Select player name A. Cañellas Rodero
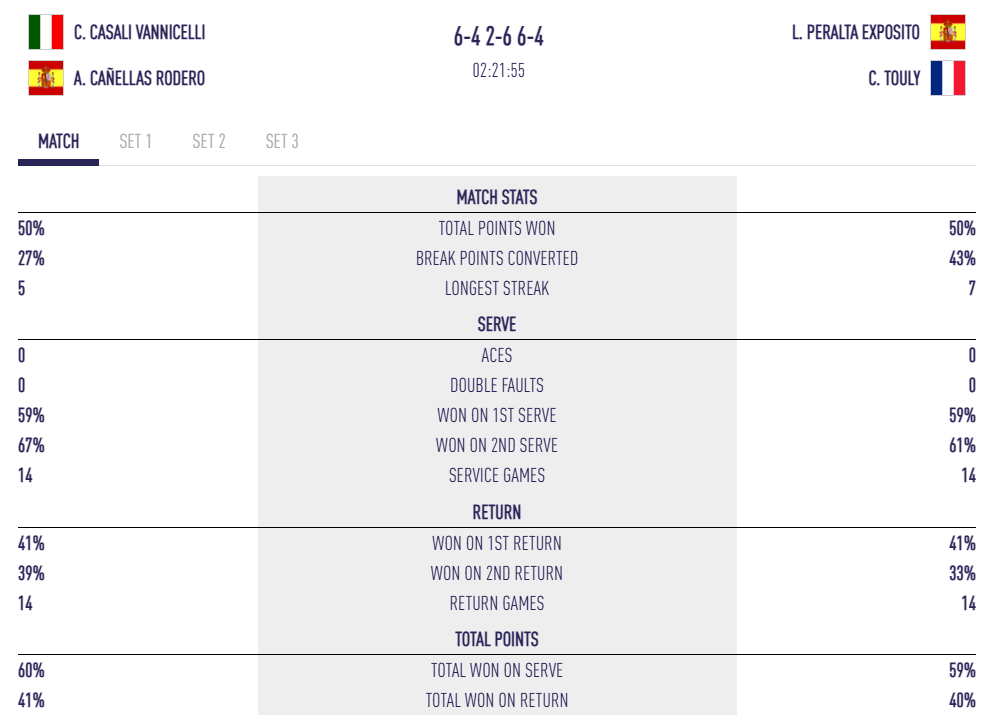The height and width of the screenshot is (728, 993). click(x=139, y=78)
